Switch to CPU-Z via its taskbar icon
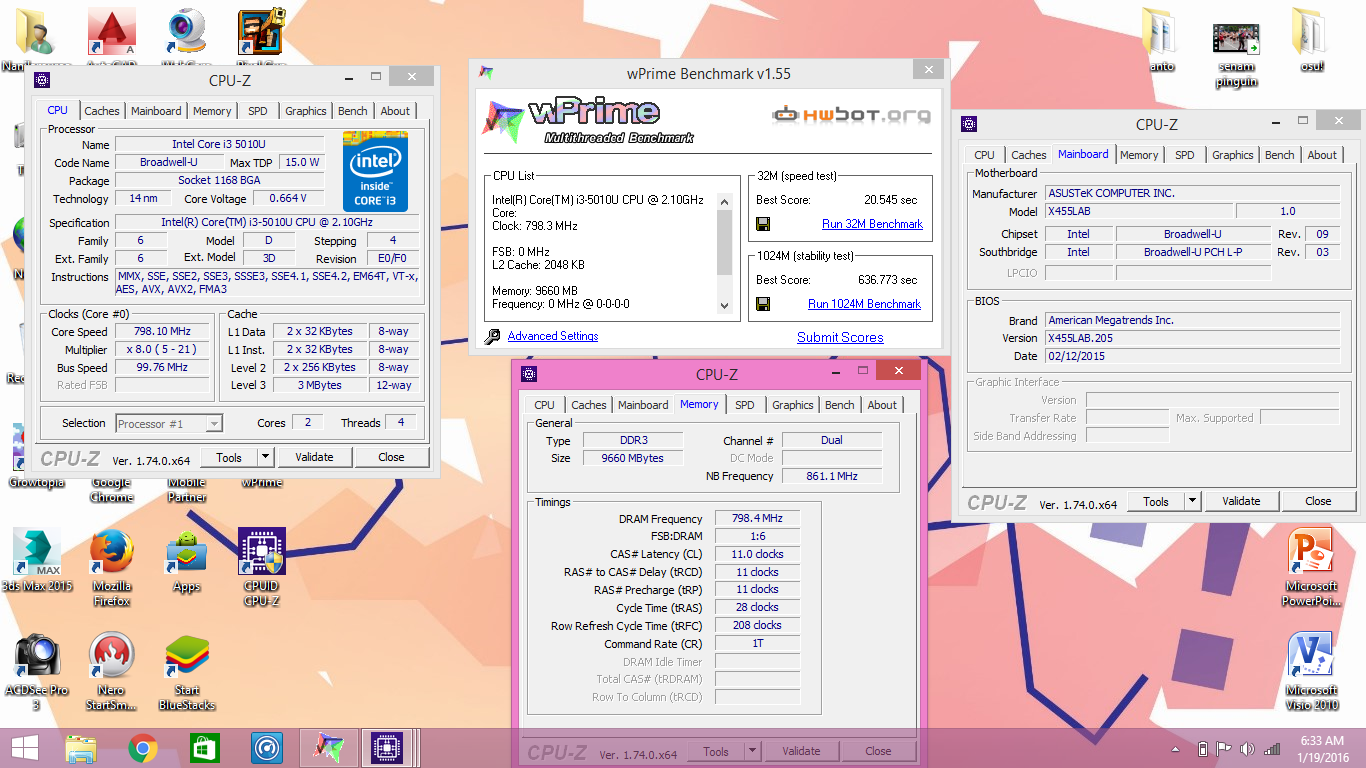 coord(387,748)
